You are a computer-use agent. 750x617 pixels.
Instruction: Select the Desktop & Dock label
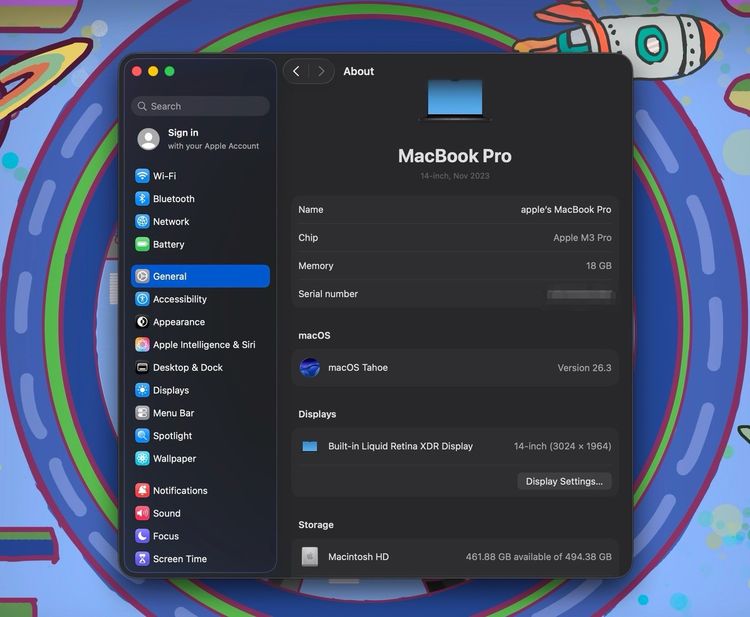(188, 367)
